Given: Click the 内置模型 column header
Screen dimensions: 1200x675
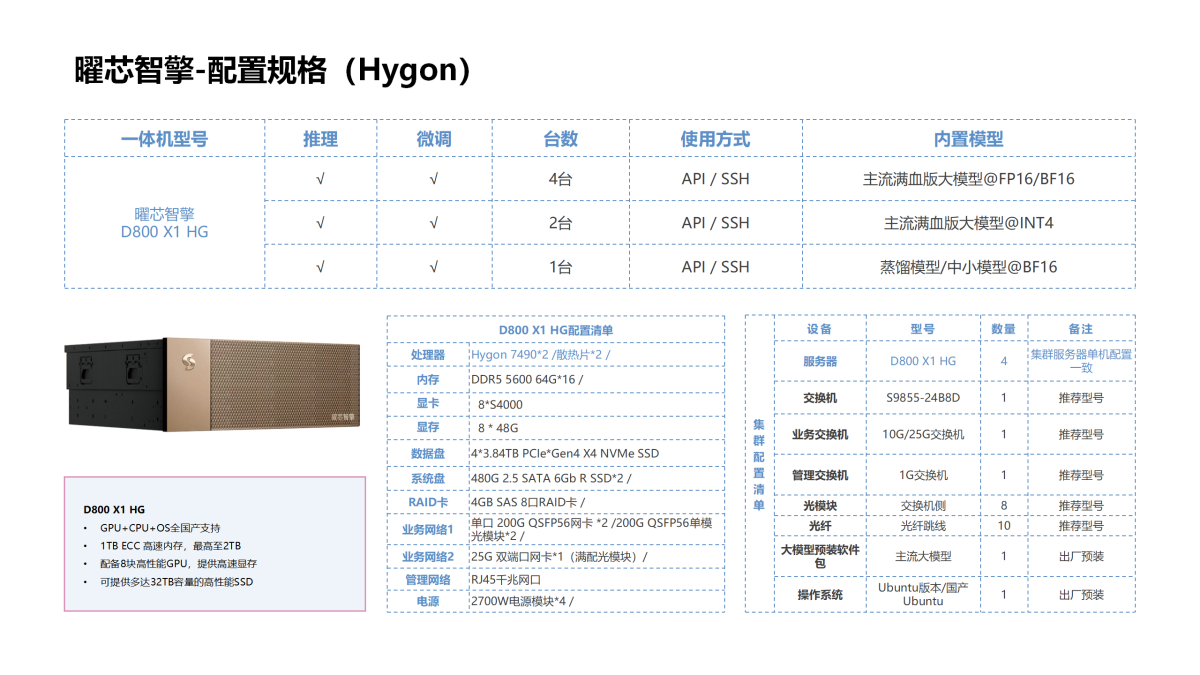Looking at the screenshot, I should tap(968, 139).
